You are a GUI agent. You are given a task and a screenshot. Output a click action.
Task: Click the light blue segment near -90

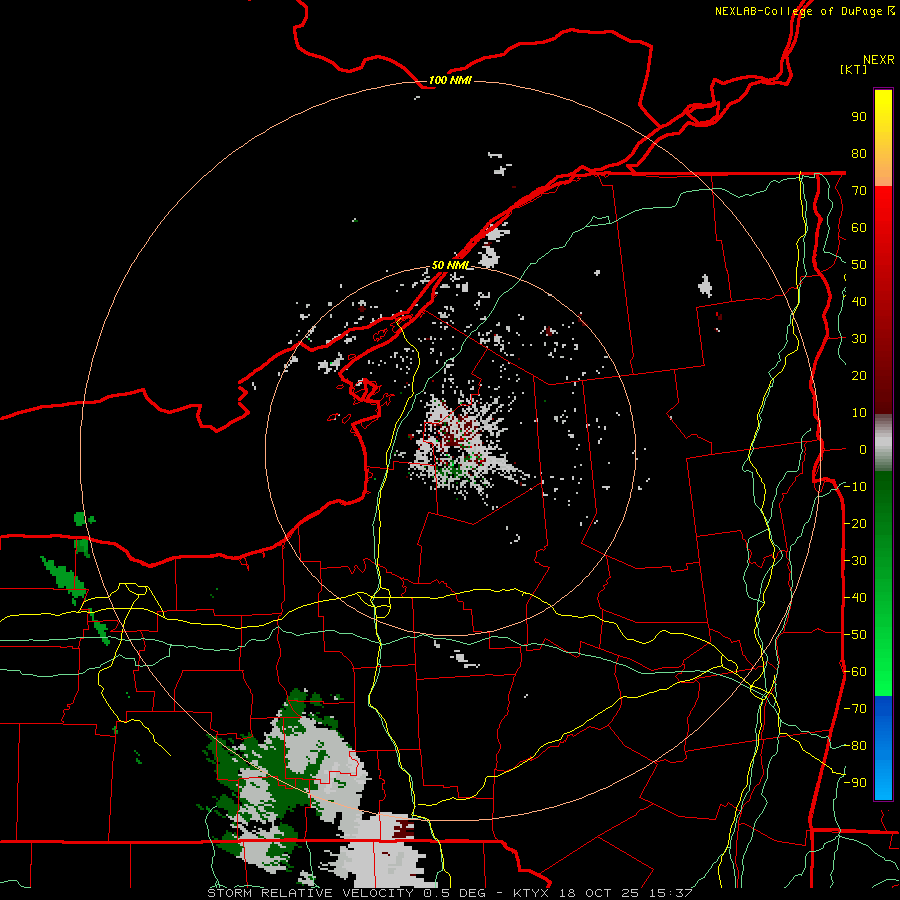click(x=883, y=781)
